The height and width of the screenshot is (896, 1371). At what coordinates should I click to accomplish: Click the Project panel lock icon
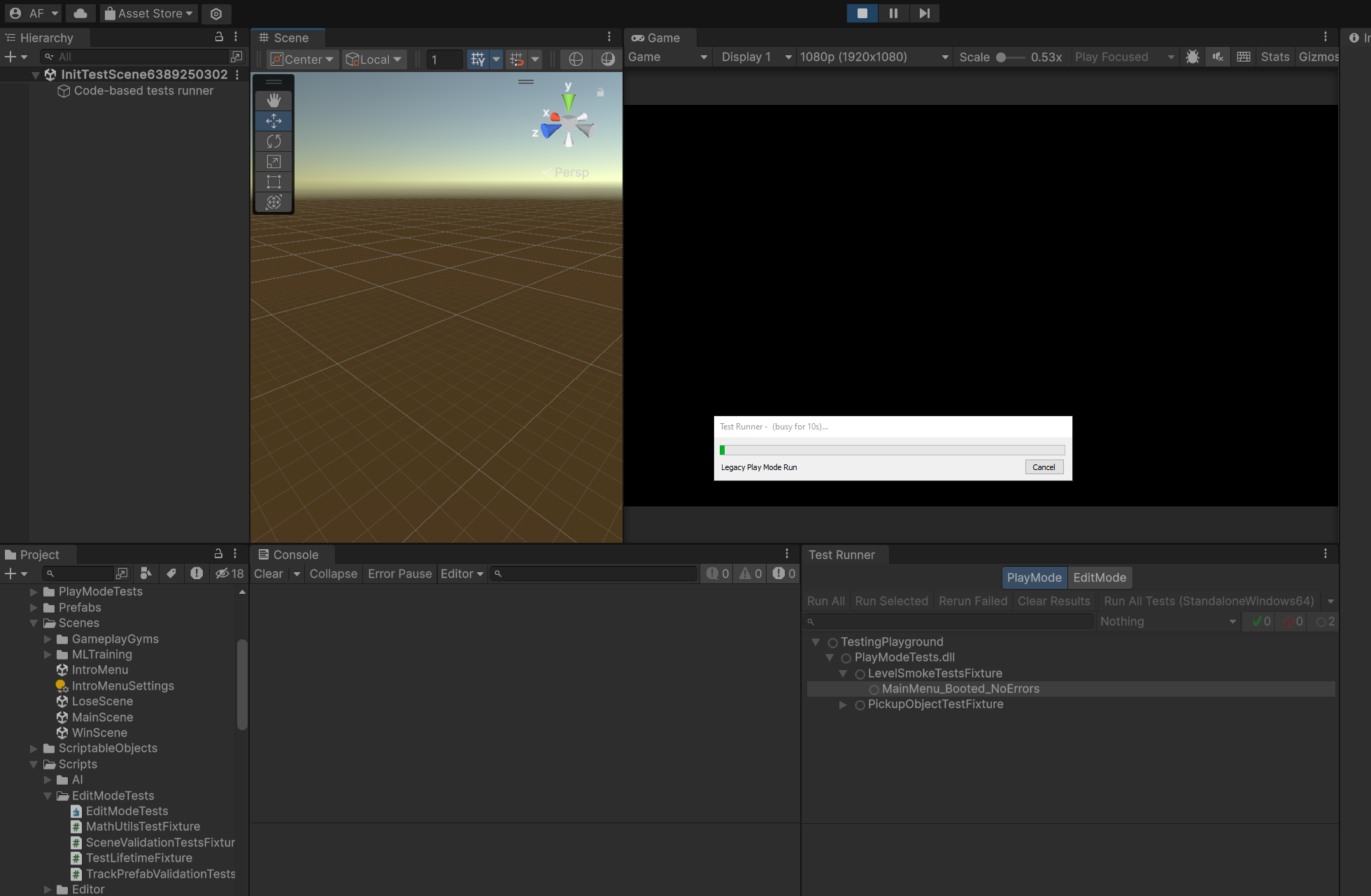(x=218, y=554)
